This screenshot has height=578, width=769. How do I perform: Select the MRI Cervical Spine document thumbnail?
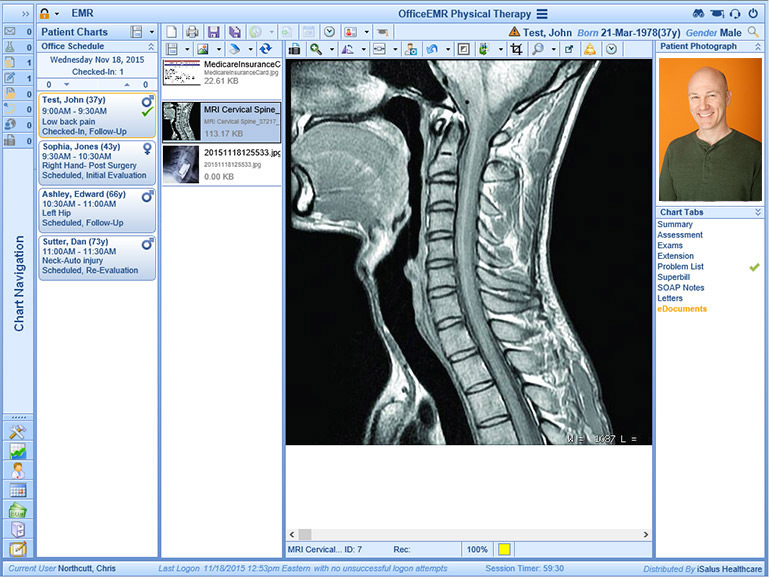click(x=181, y=122)
